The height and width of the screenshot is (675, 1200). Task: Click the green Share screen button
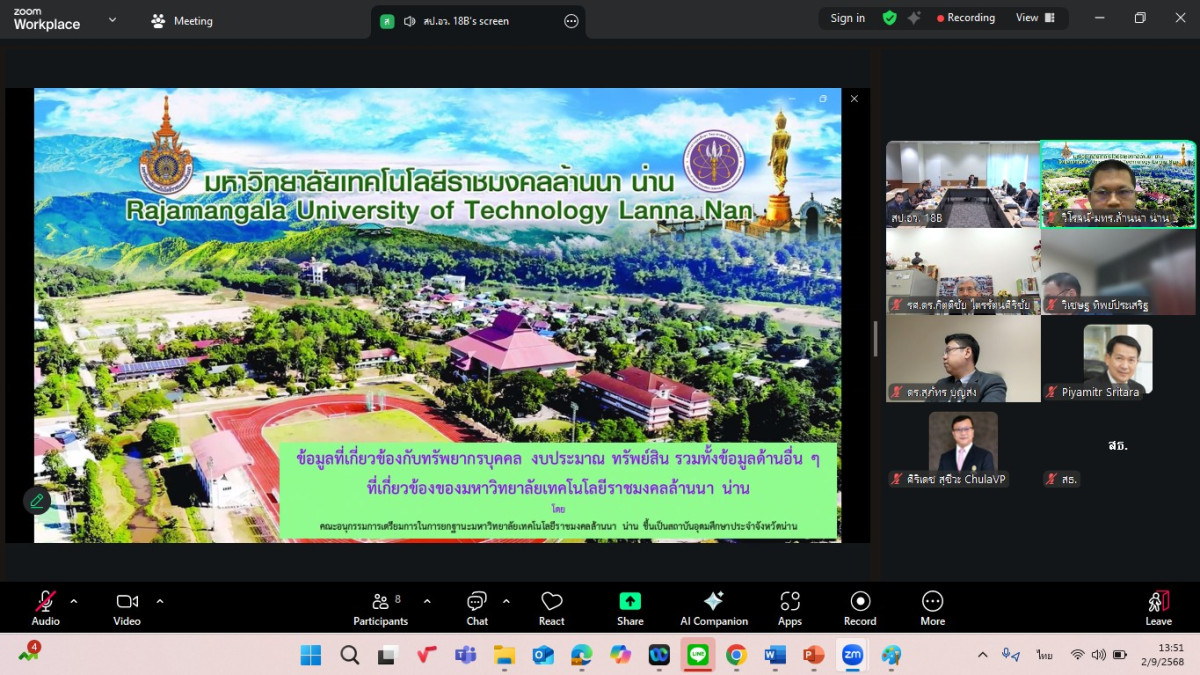click(630, 607)
